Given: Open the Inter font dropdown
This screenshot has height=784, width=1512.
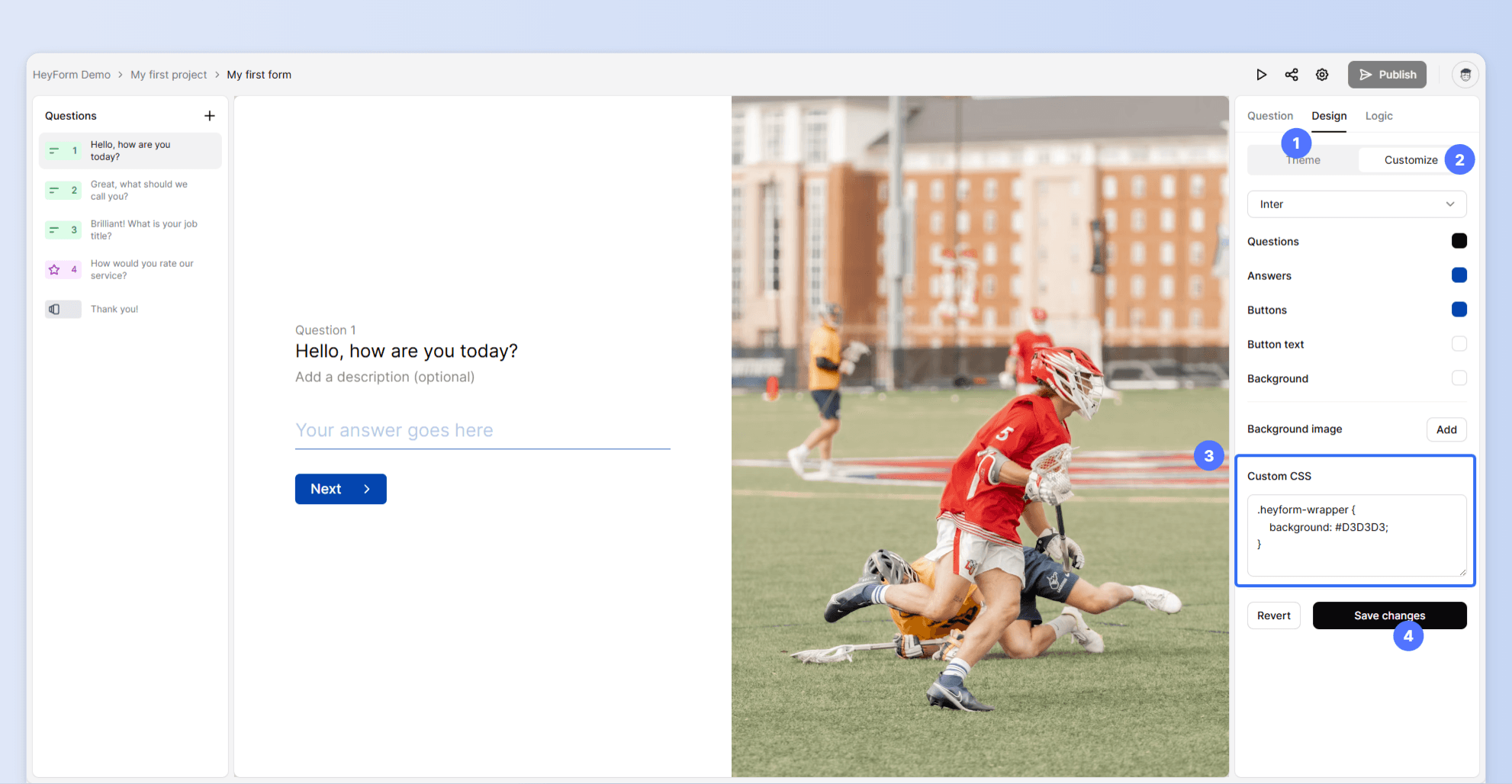Looking at the screenshot, I should click(1356, 204).
